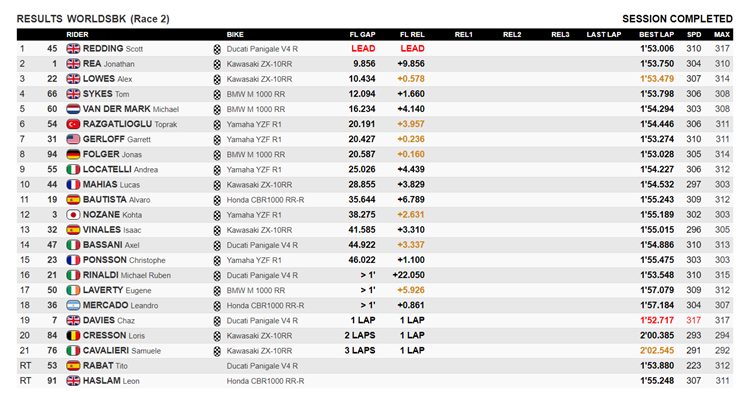This screenshot has height=393, width=745.
Task: Click the checkered flag icon in REA's row
Action: click(217, 64)
